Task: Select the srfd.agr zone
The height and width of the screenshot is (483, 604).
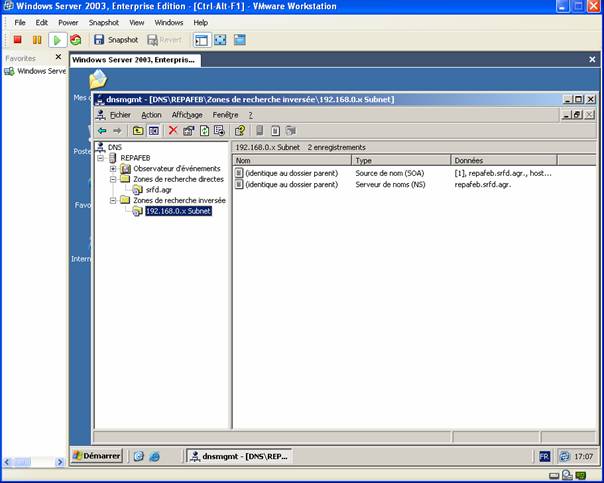Action: 159,190
